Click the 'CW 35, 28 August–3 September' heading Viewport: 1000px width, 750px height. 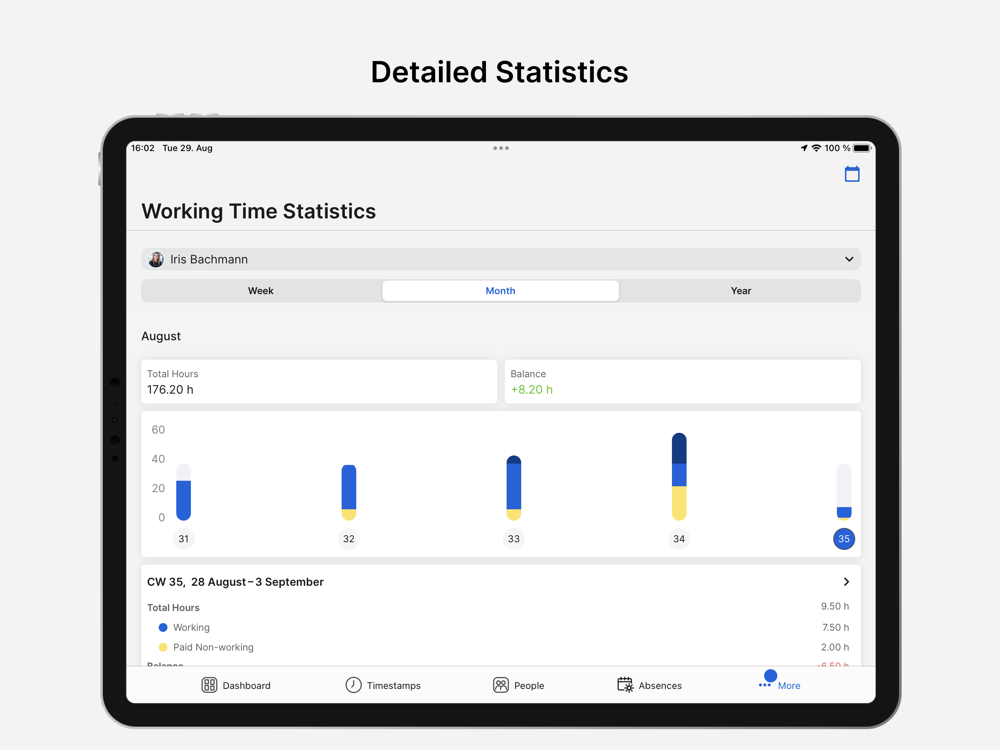[235, 582]
